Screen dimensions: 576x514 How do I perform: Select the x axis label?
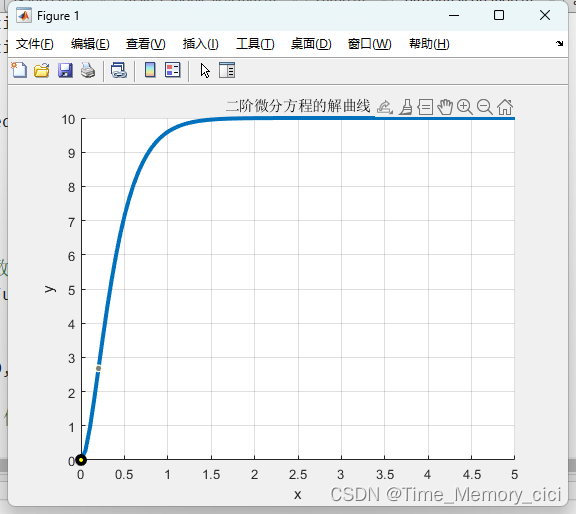(x=298, y=495)
